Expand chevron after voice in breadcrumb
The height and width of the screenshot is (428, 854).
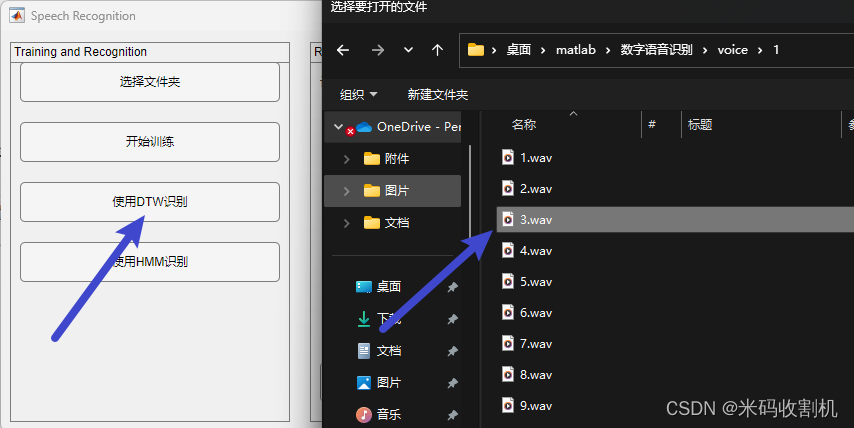[760, 50]
